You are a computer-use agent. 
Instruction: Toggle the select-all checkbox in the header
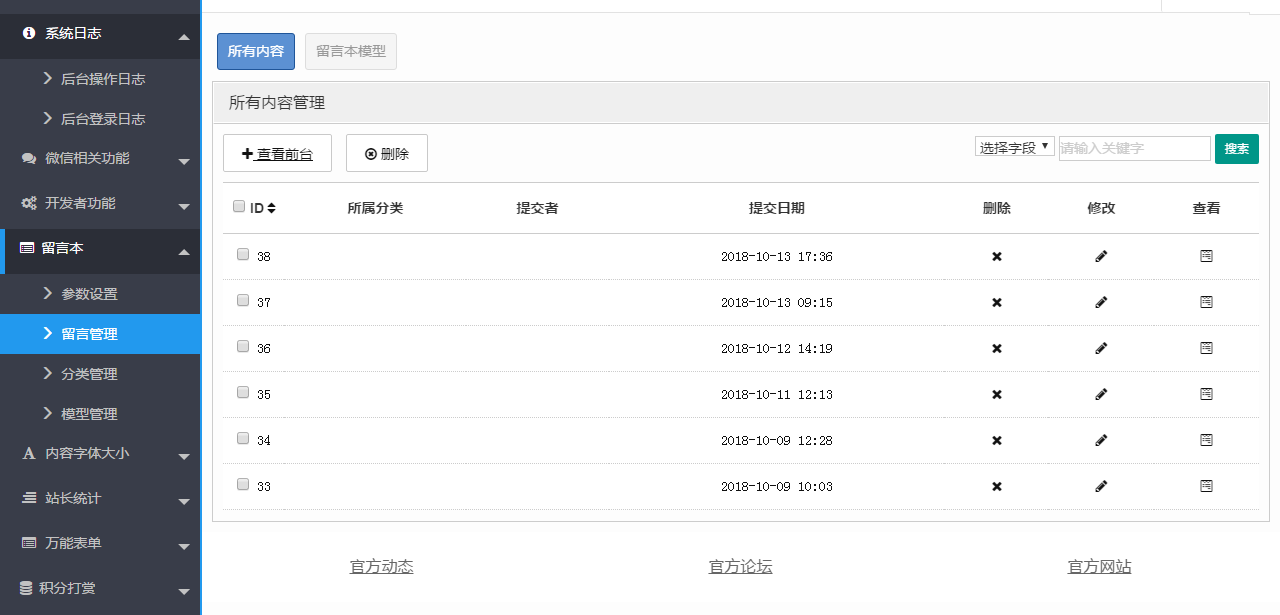[238, 207]
